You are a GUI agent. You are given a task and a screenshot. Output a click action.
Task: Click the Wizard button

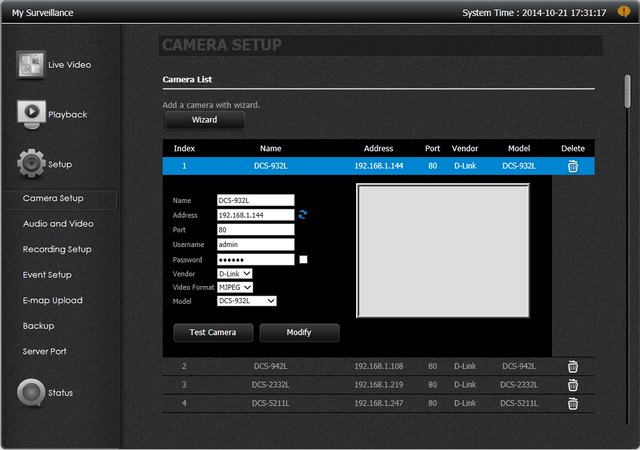pos(204,120)
